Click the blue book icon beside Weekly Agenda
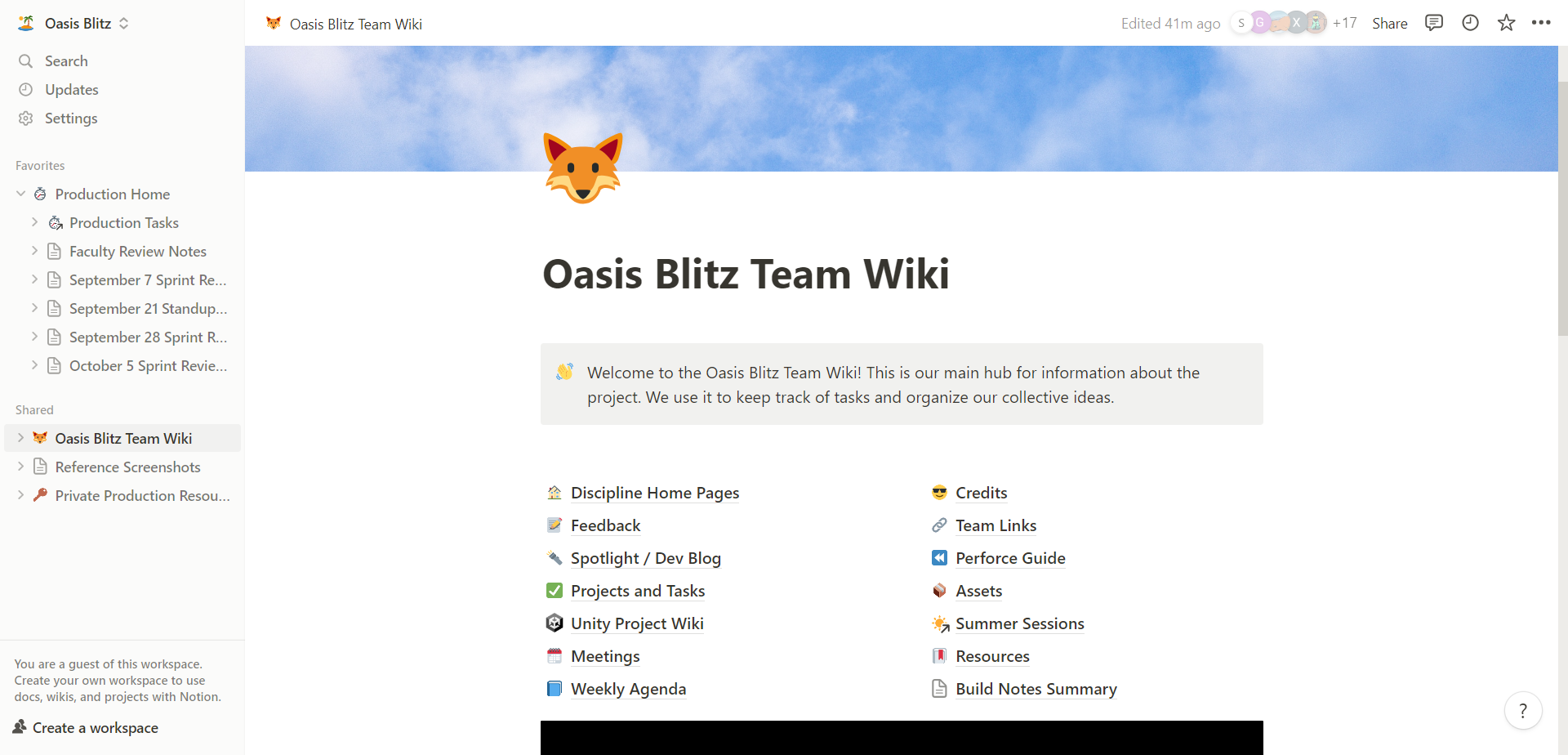This screenshot has height=755, width=1568. [x=555, y=689]
